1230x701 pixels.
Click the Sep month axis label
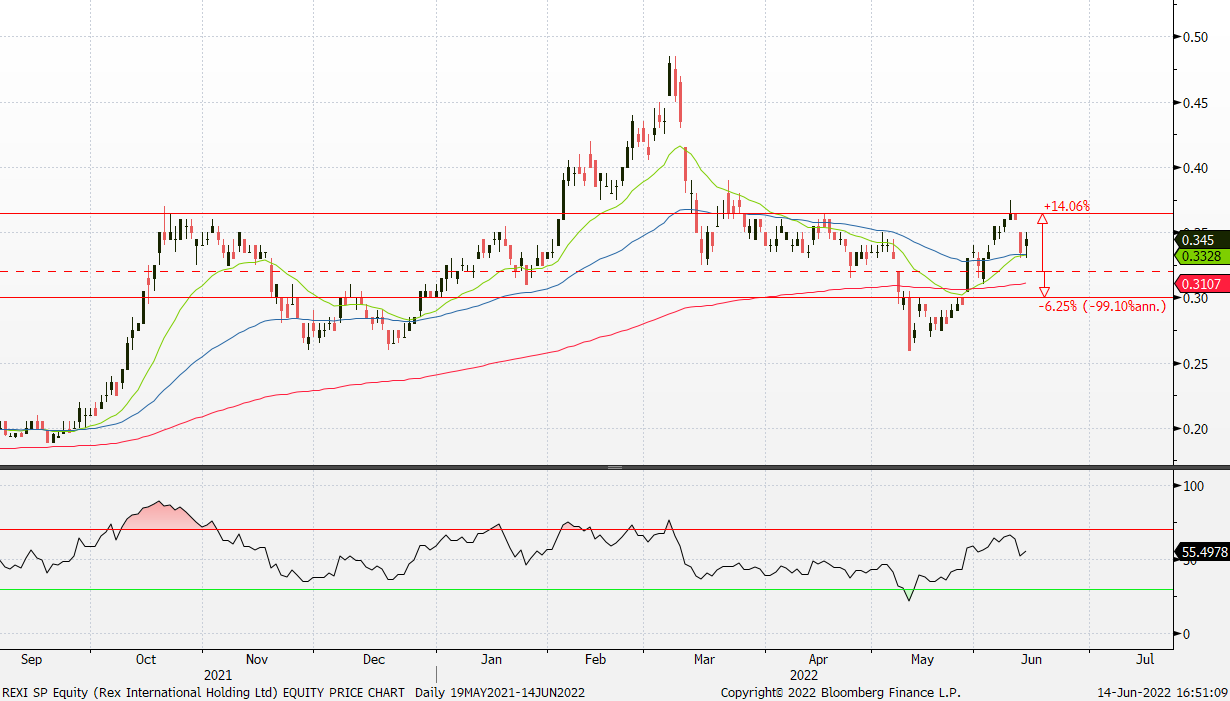[31, 660]
